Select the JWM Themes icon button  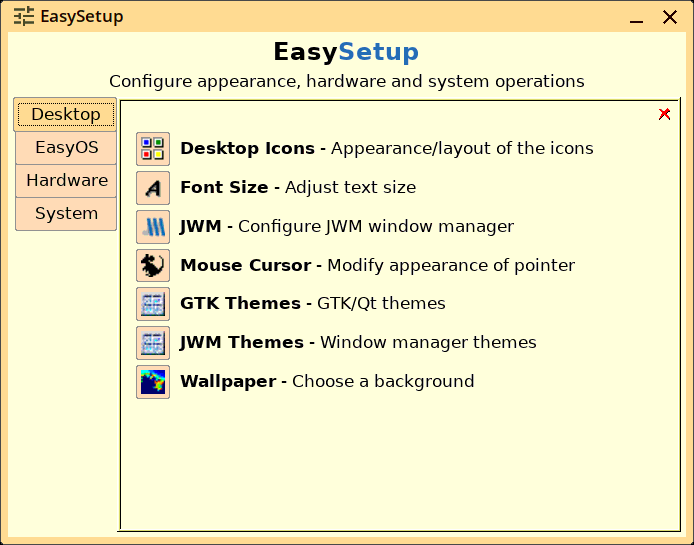click(x=153, y=343)
